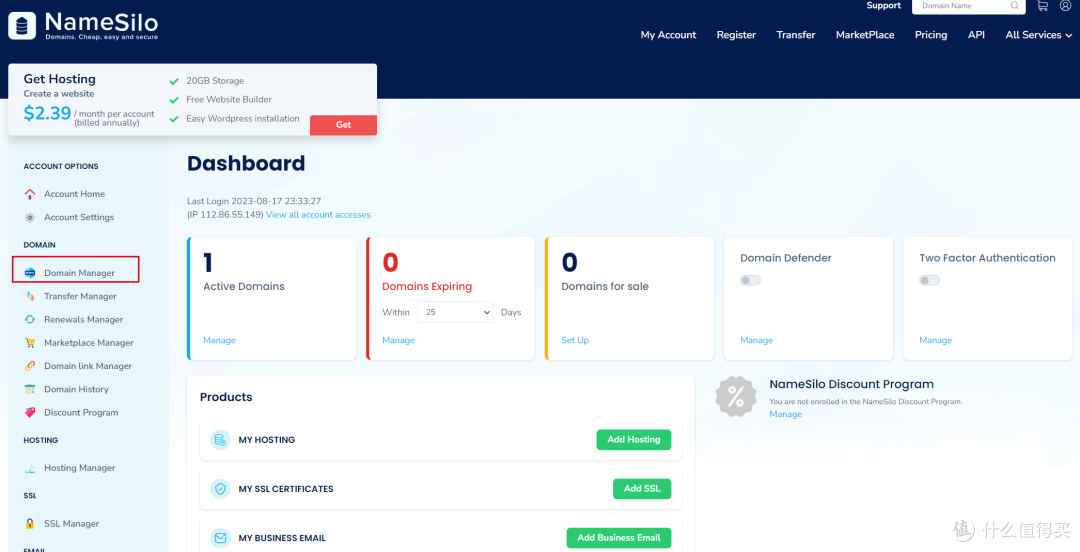This screenshot has width=1080, height=552.
Task: Open Domain Manager in sidebar
Action: click(x=79, y=273)
